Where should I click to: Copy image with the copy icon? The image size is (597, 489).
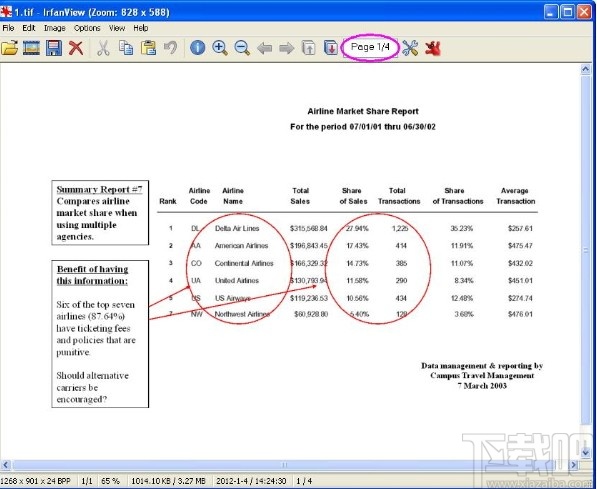pos(126,48)
